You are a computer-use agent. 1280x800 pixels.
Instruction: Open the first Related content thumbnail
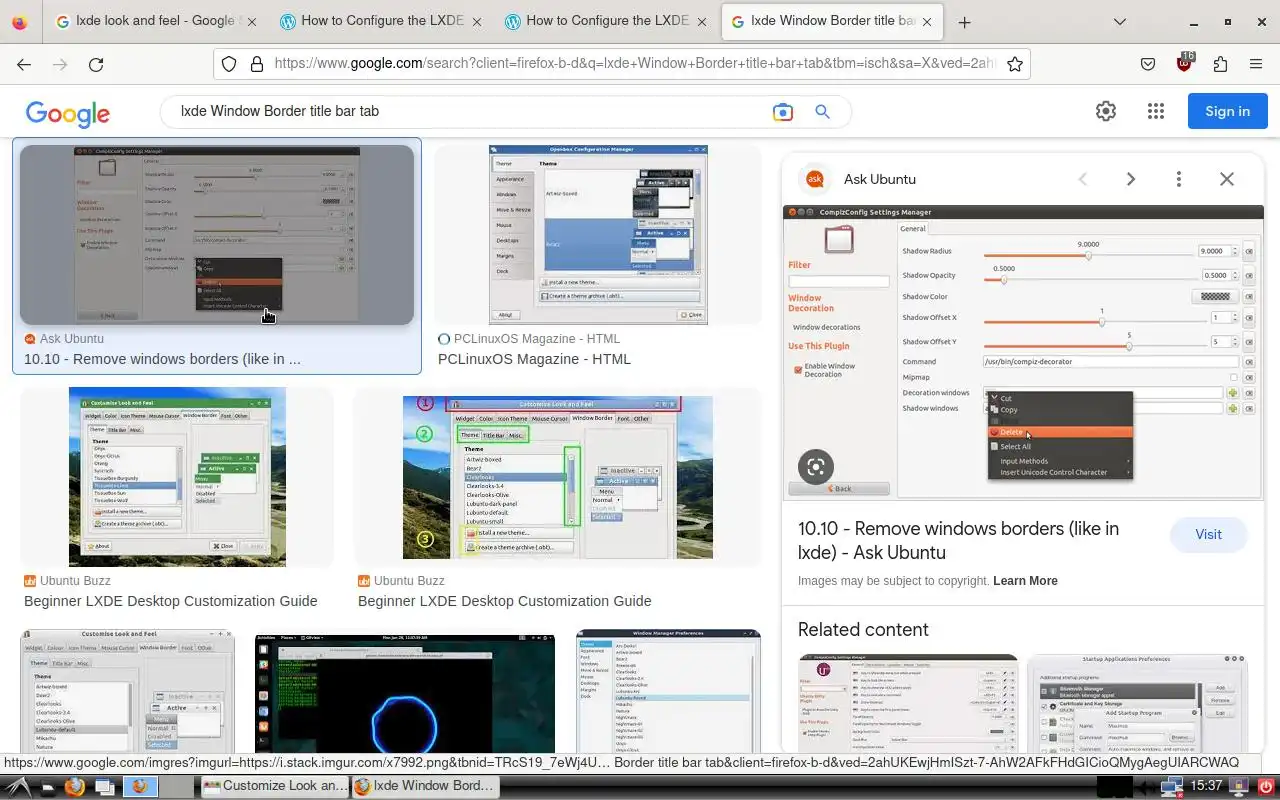[908, 703]
